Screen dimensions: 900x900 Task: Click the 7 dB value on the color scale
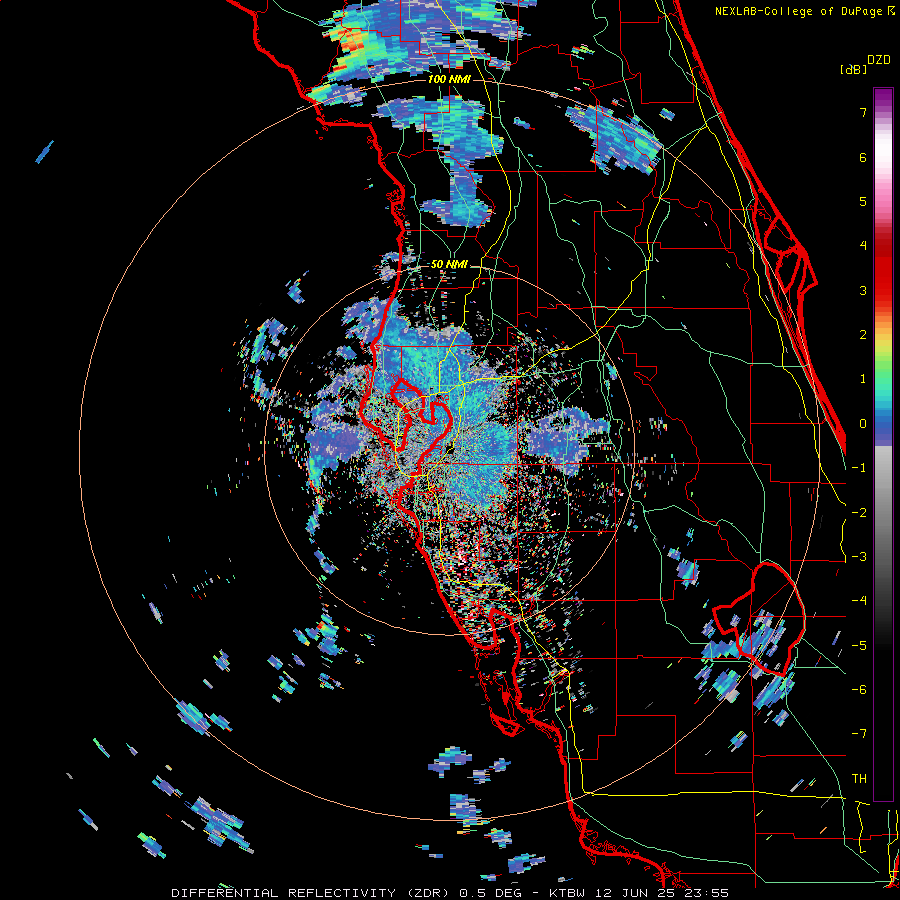[x=863, y=112]
